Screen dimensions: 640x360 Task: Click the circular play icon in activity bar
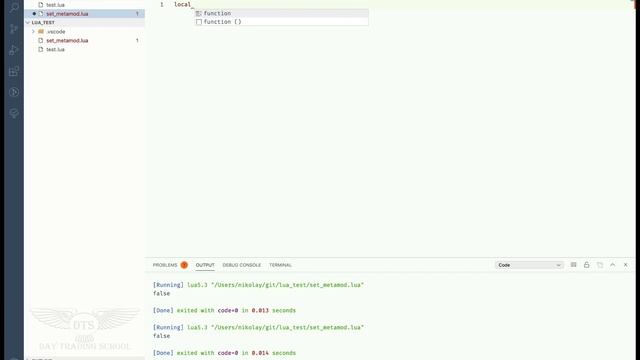coord(14,92)
